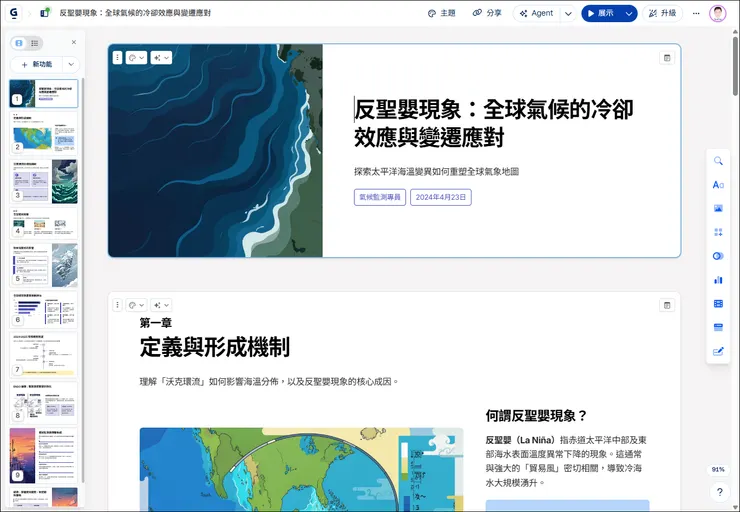
Task: Select slide 5 thumbnail
Action: (43, 265)
